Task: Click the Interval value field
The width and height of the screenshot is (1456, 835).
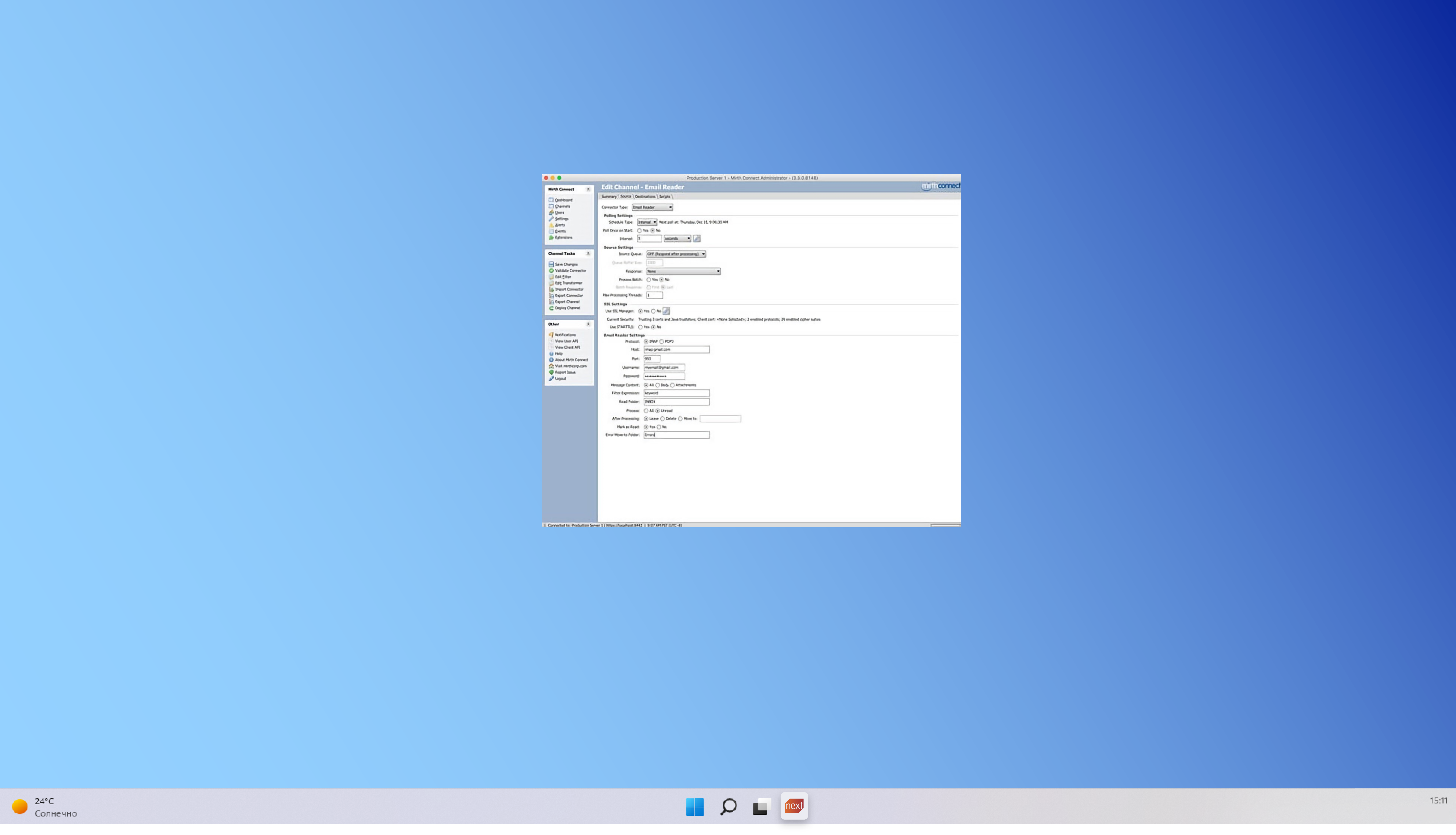Action: [x=649, y=239]
